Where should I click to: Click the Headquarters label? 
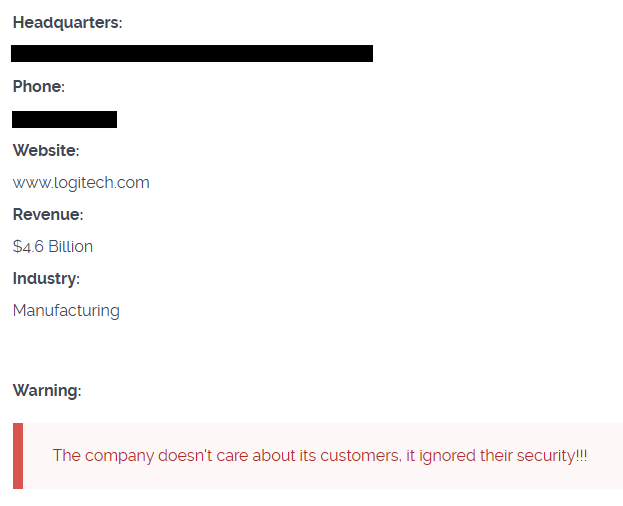tap(67, 23)
